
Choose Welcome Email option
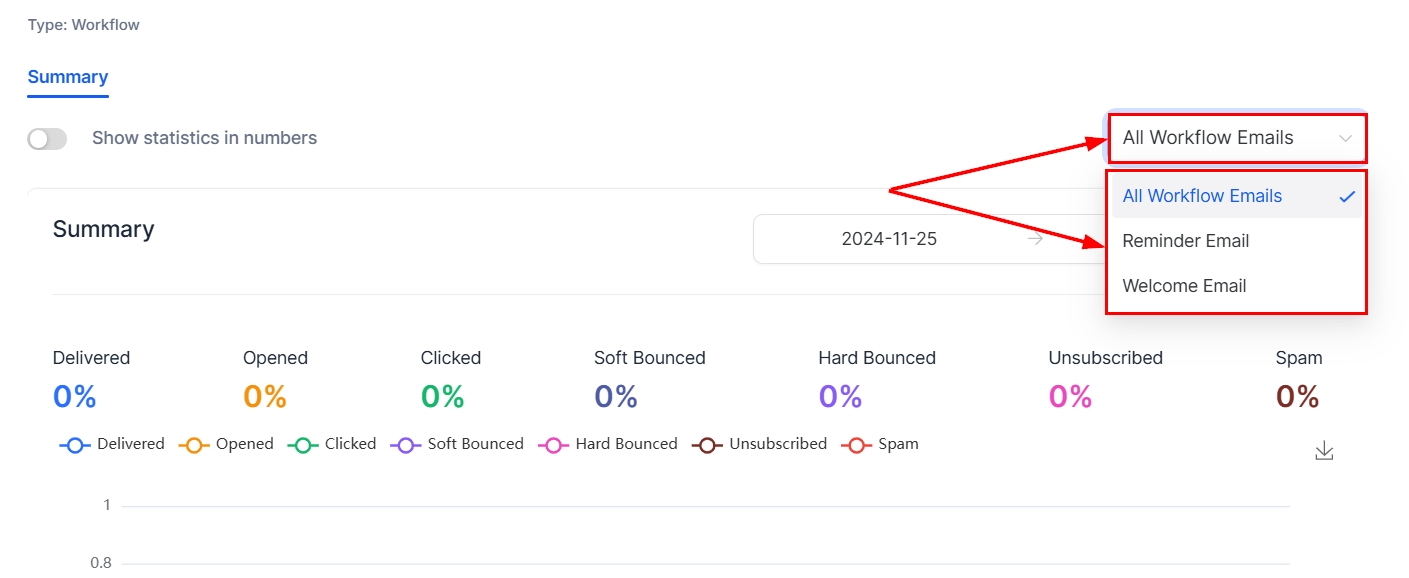1184,286
